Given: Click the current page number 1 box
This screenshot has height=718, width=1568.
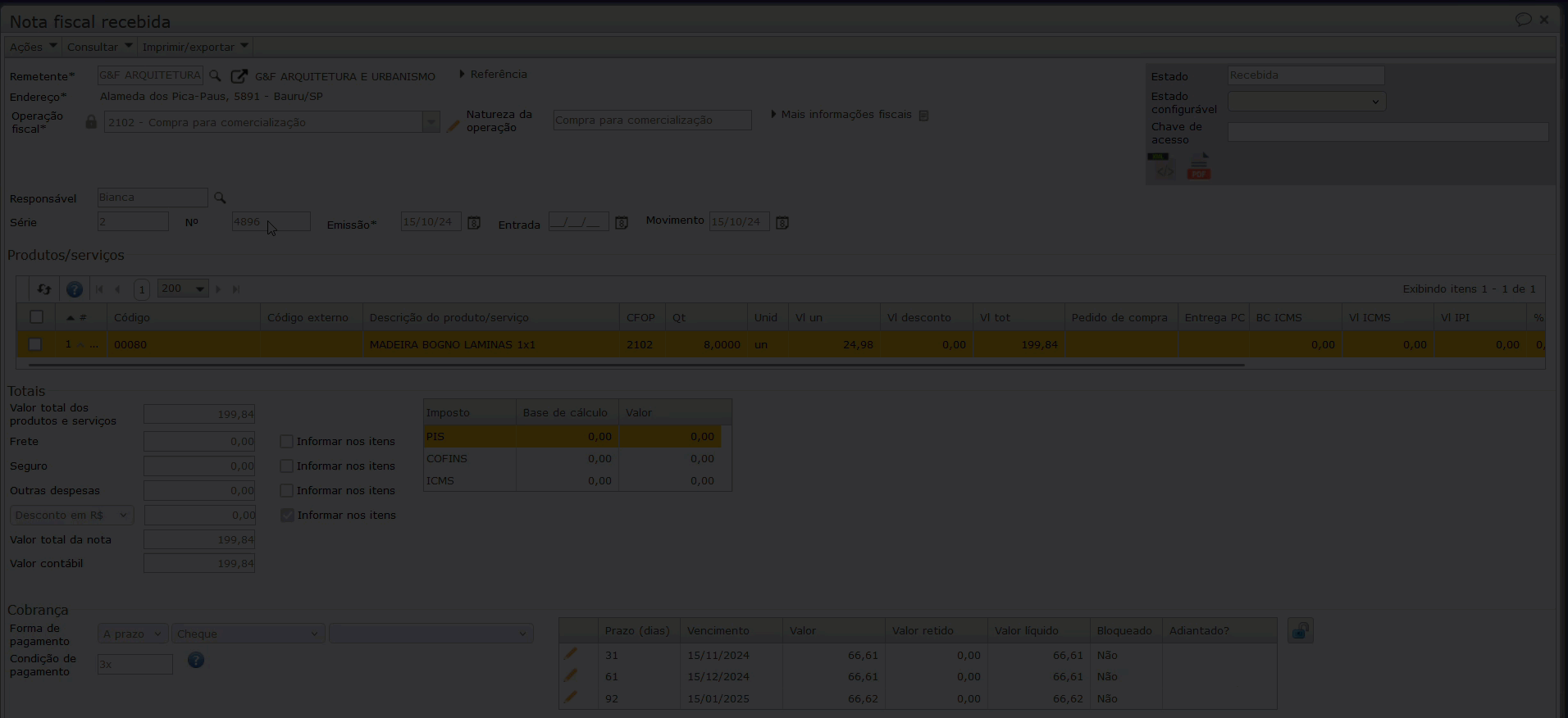Looking at the screenshot, I should tap(142, 289).
